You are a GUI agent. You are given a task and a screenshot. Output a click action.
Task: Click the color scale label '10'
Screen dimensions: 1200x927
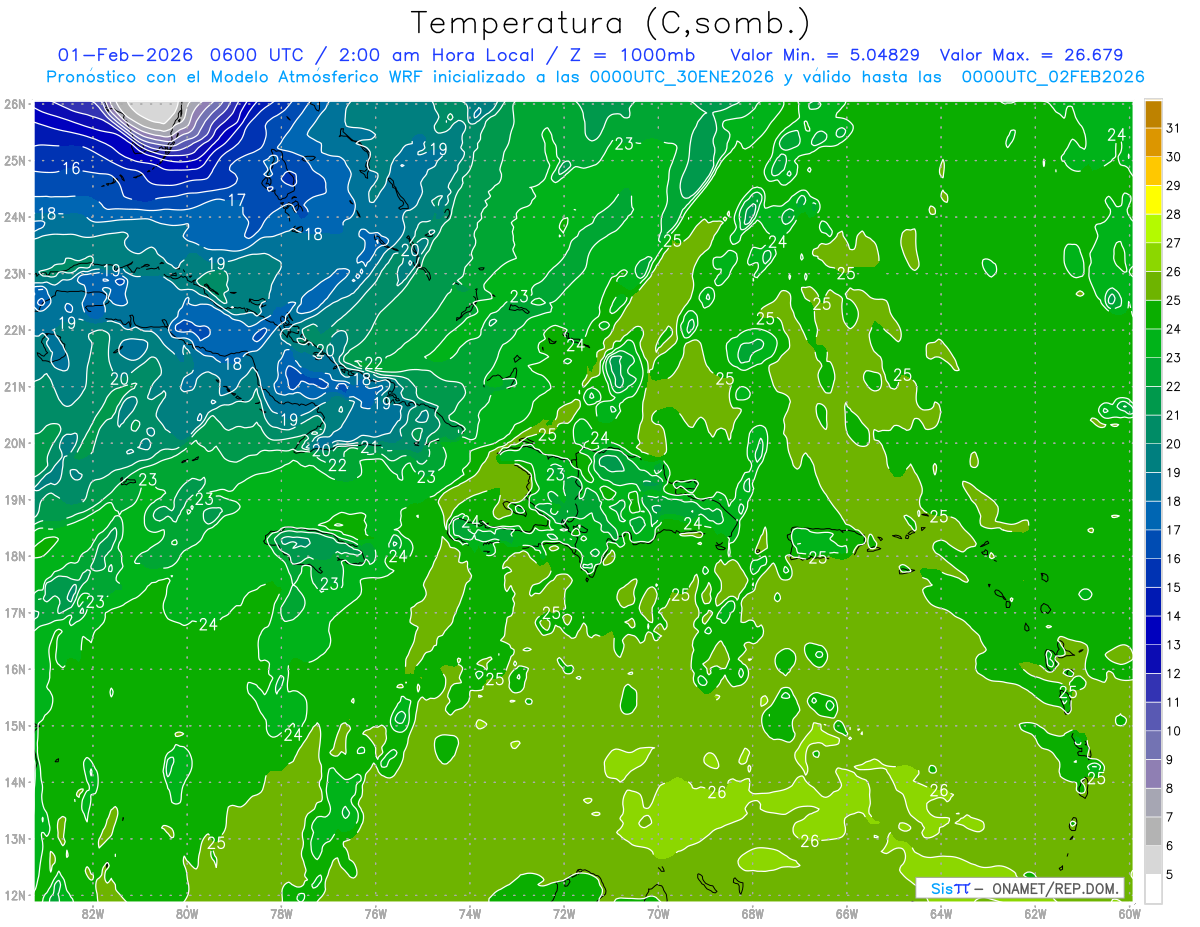1173,731
